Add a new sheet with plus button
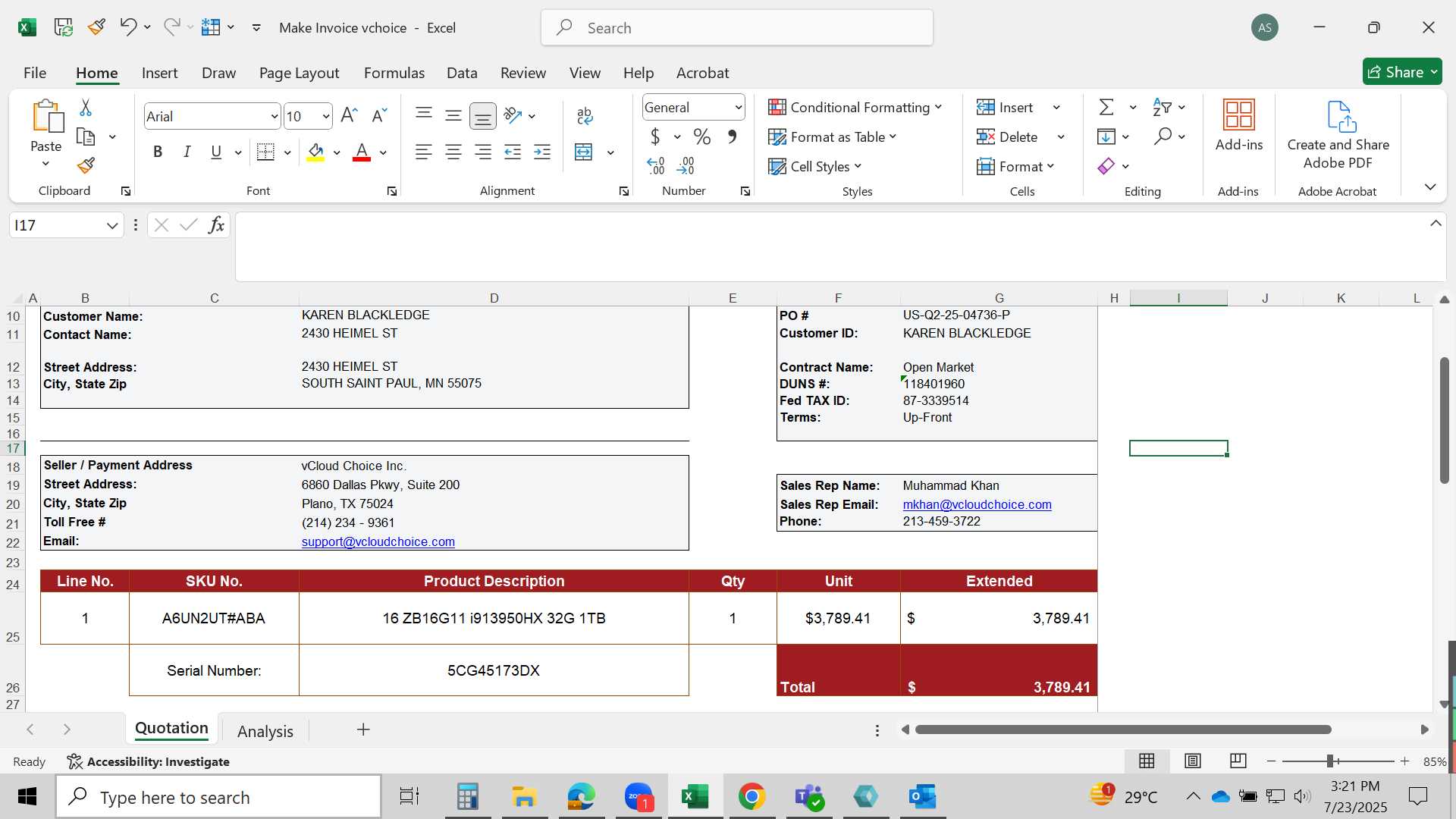The height and width of the screenshot is (819, 1456). pos(363,730)
